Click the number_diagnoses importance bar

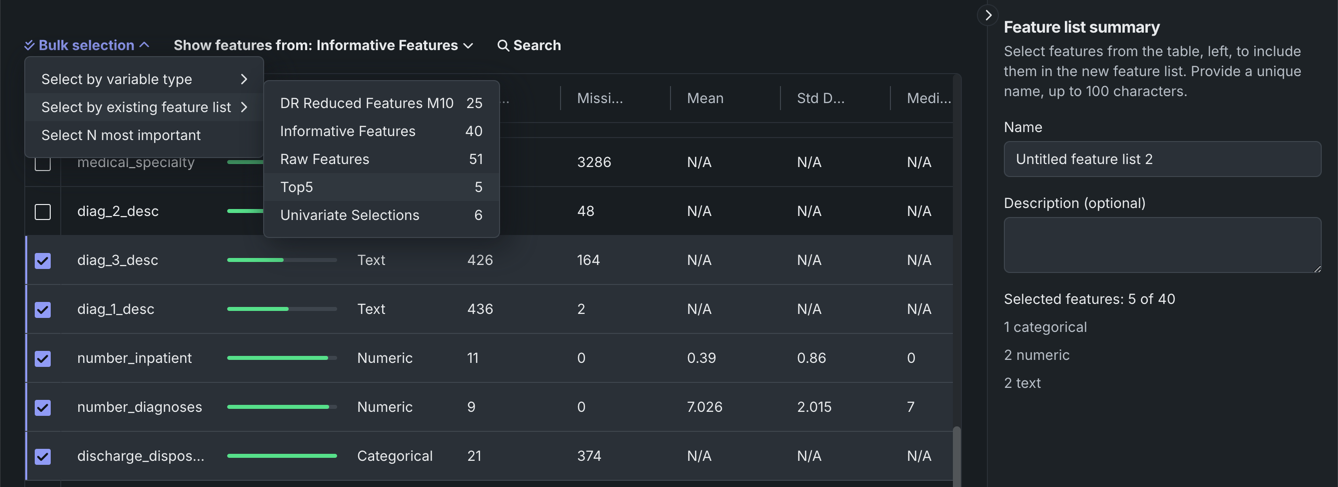[x=281, y=407]
